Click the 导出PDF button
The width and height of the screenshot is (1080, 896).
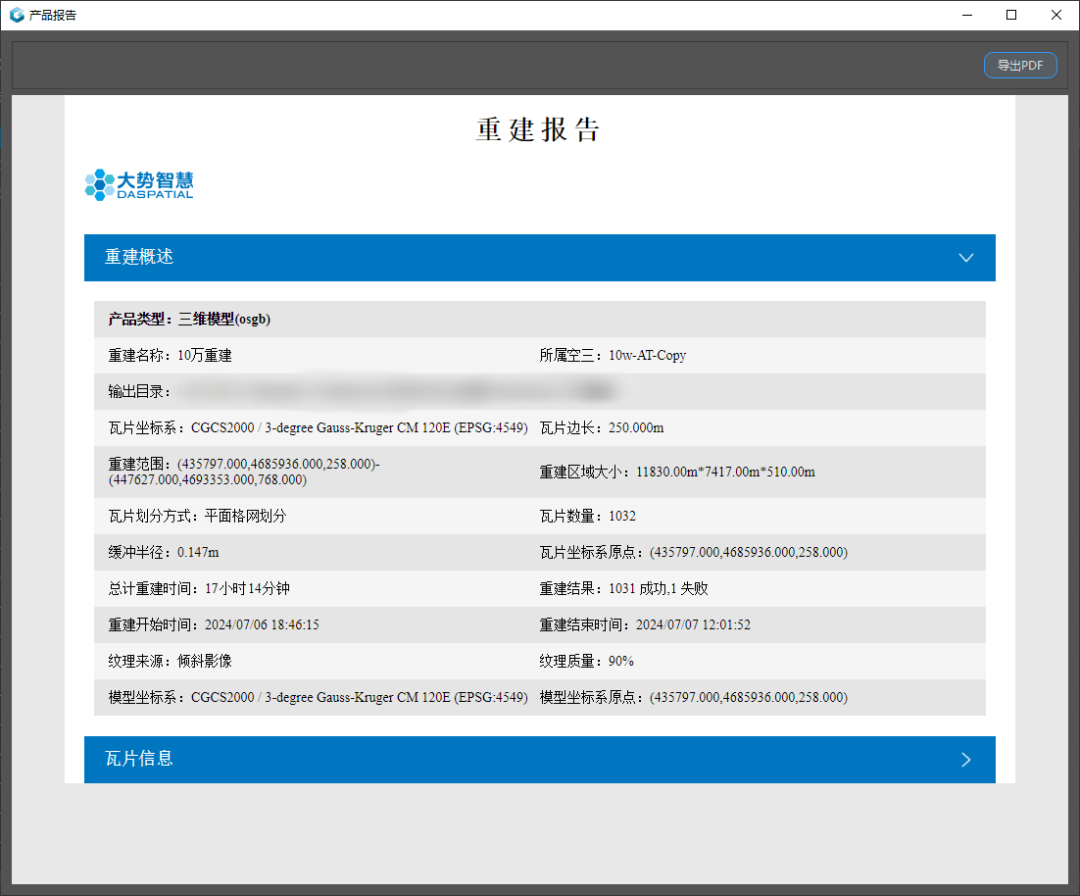click(1020, 65)
